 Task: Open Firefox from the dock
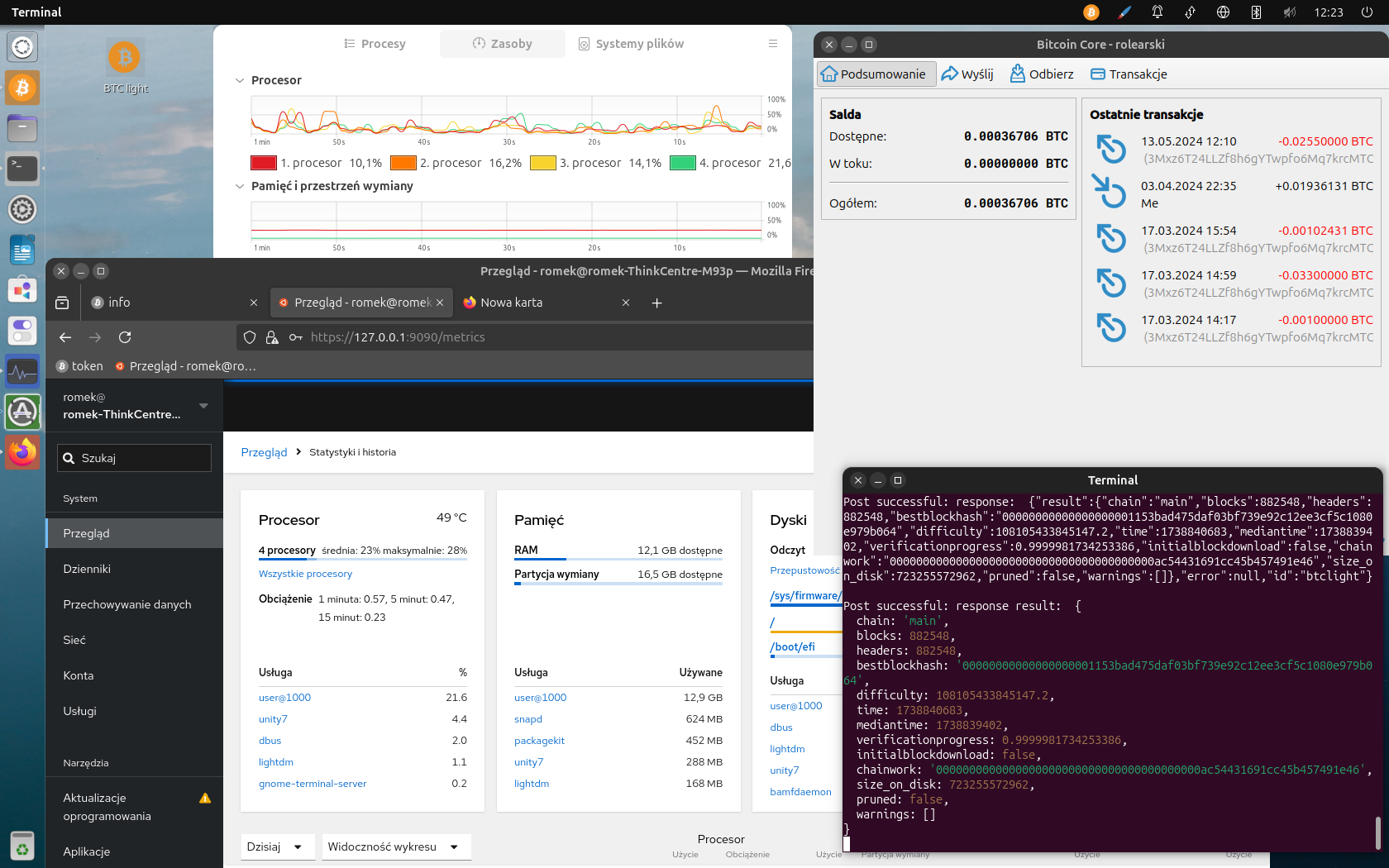click(x=22, y=452)
